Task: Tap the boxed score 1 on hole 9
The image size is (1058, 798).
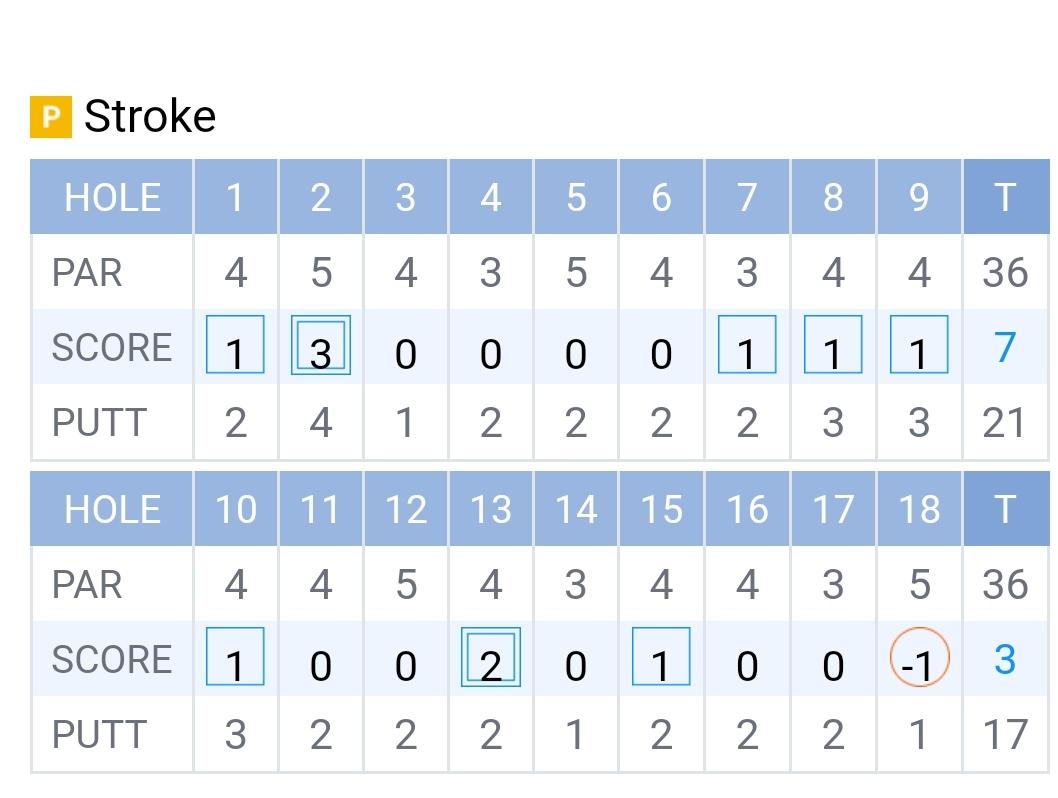Action: (x=918, y=346)
